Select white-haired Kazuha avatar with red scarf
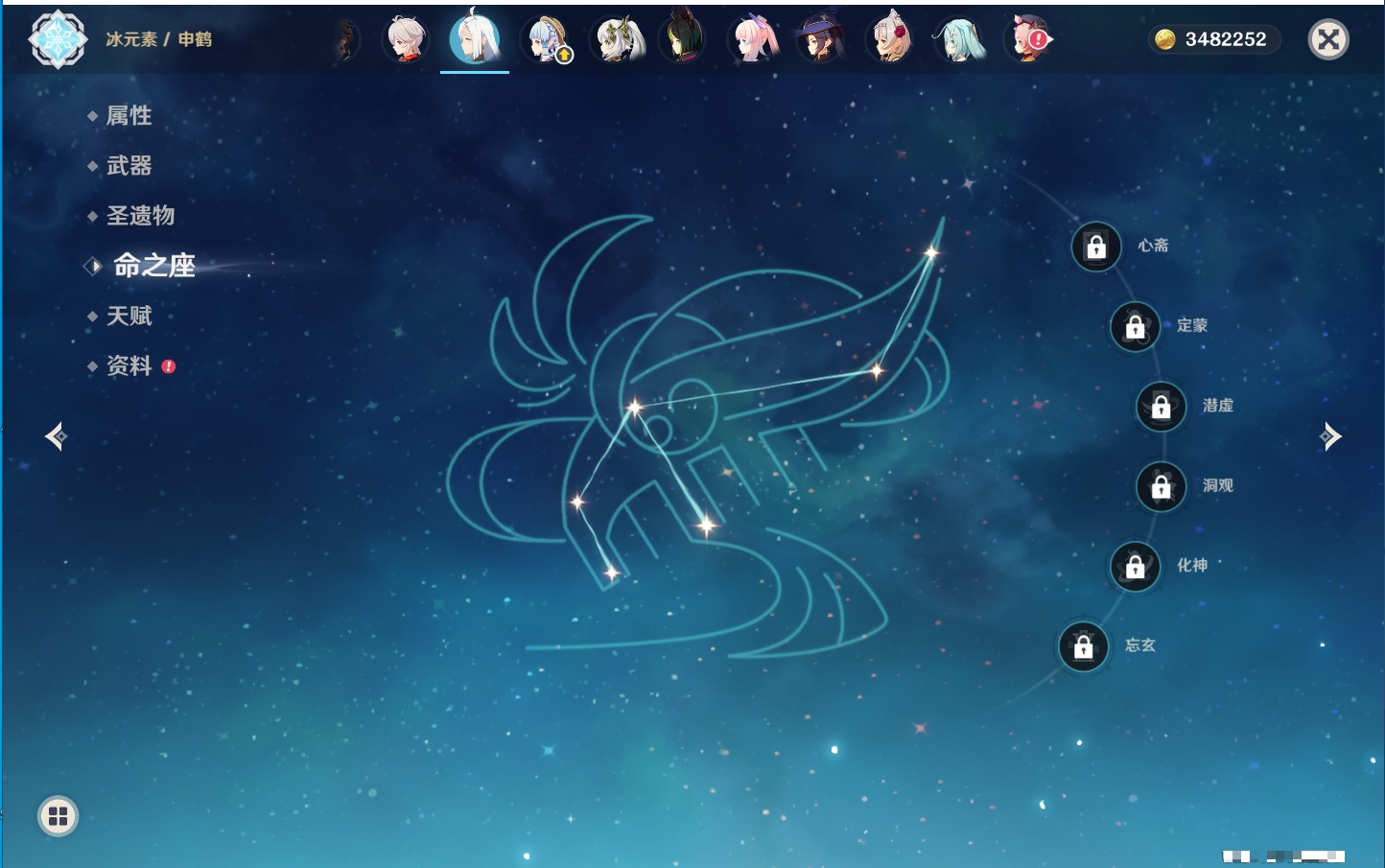The height and width of the screenshot is (868, 1385). pos(406,39)
